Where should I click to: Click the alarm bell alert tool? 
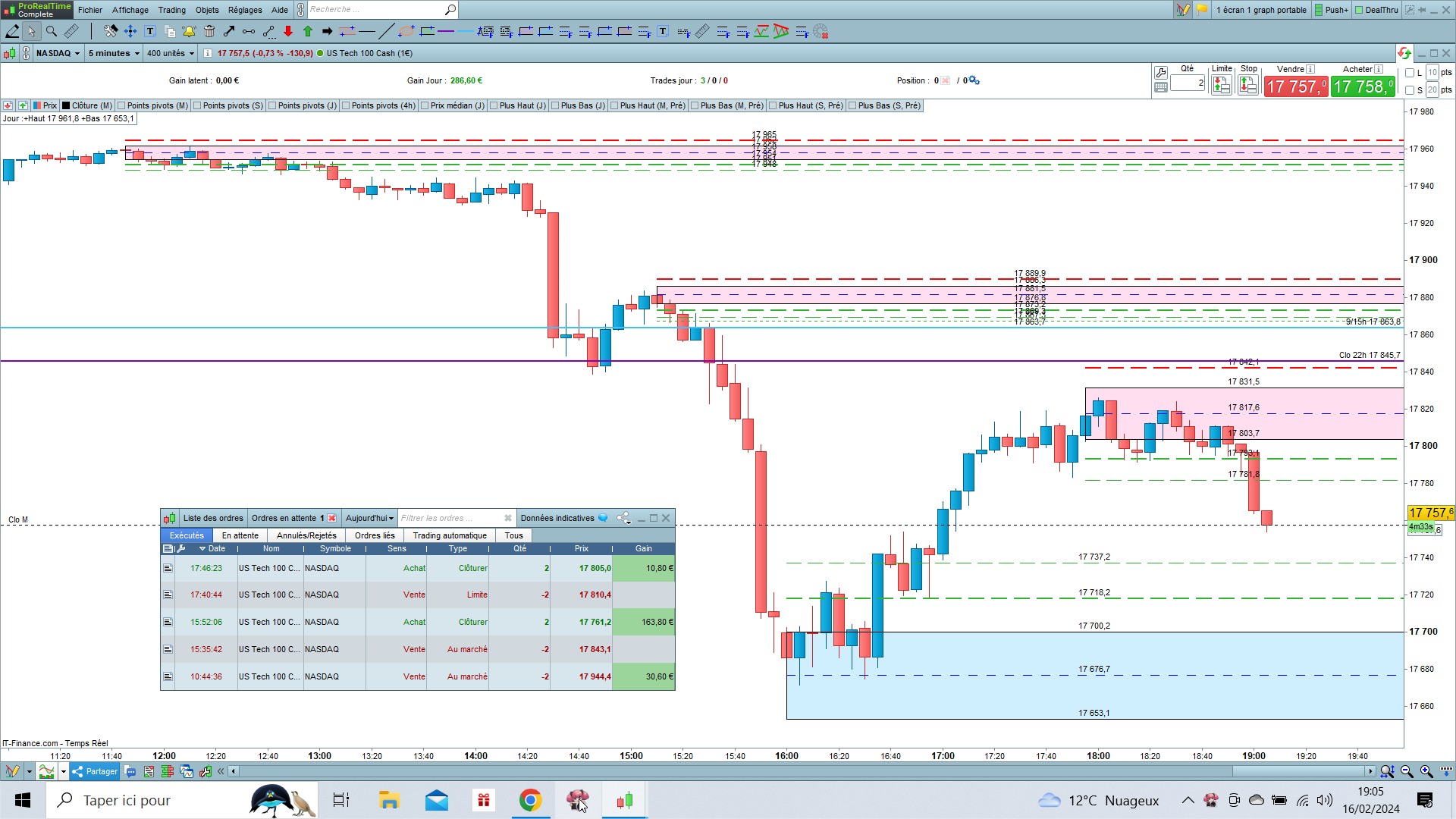tap(189, 31)
